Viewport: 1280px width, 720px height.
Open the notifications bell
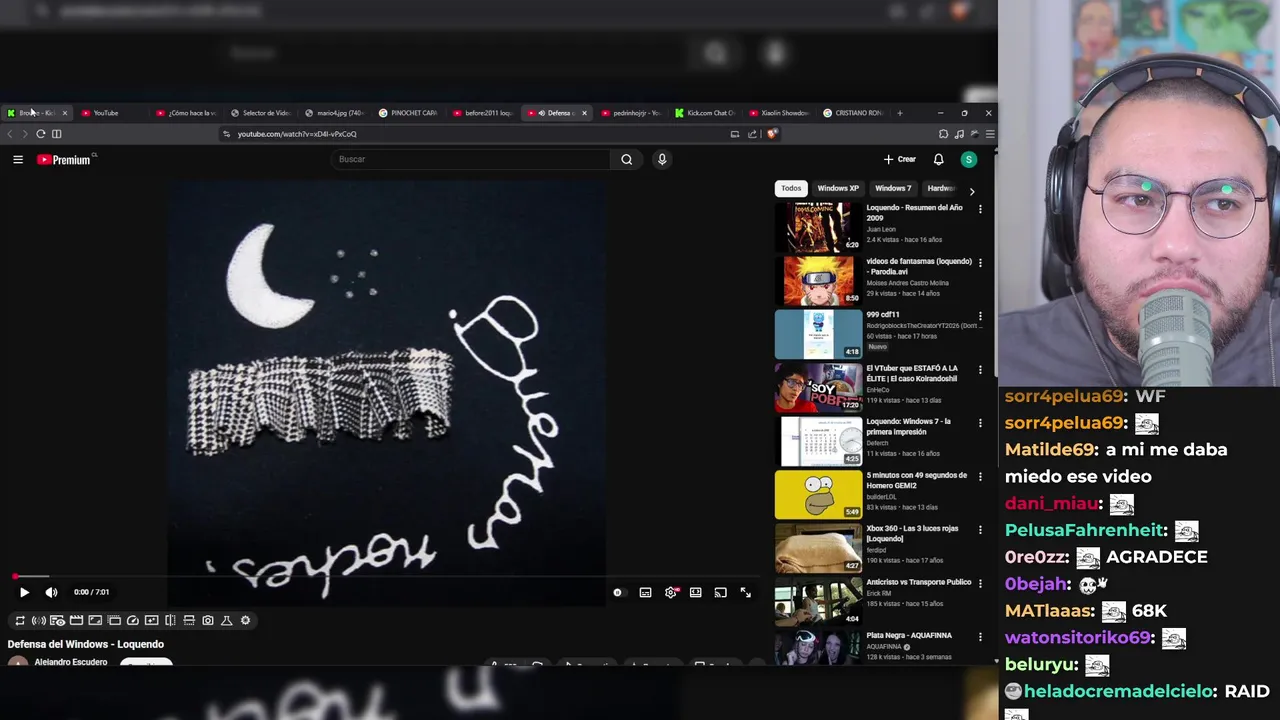pyautogui.click(x=938, y=159)
